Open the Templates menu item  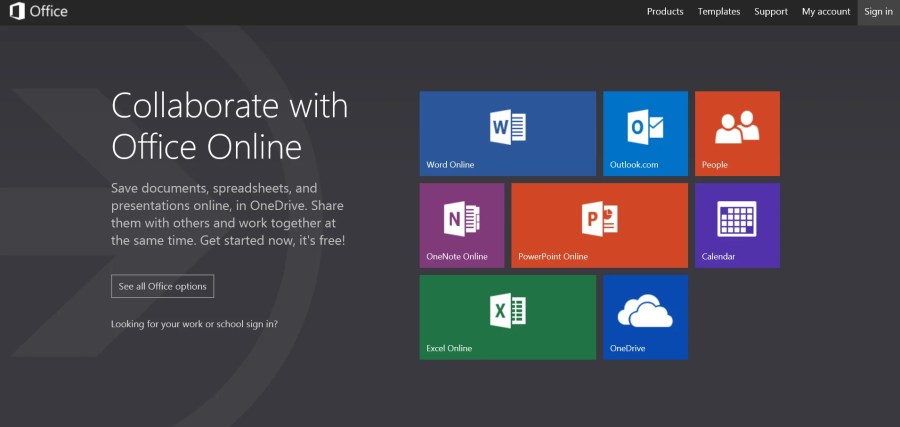coord(719,11)
